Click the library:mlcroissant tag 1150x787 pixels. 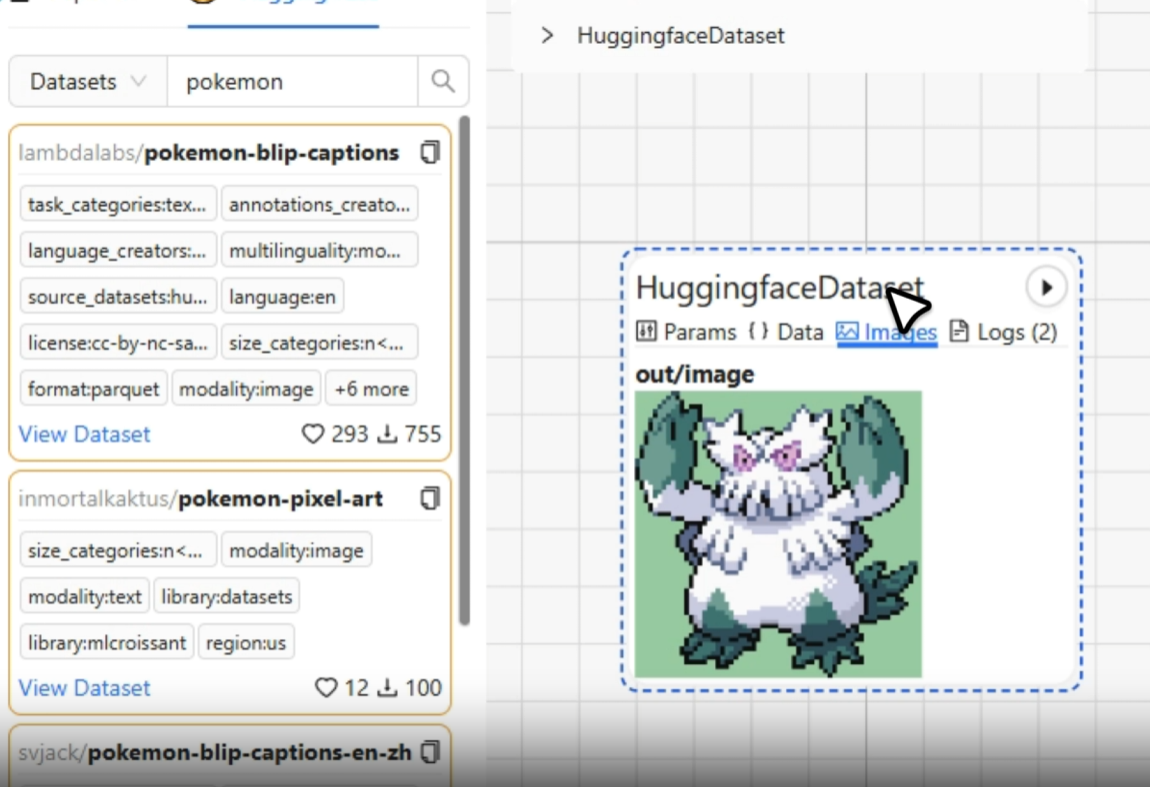coord(107,643)
